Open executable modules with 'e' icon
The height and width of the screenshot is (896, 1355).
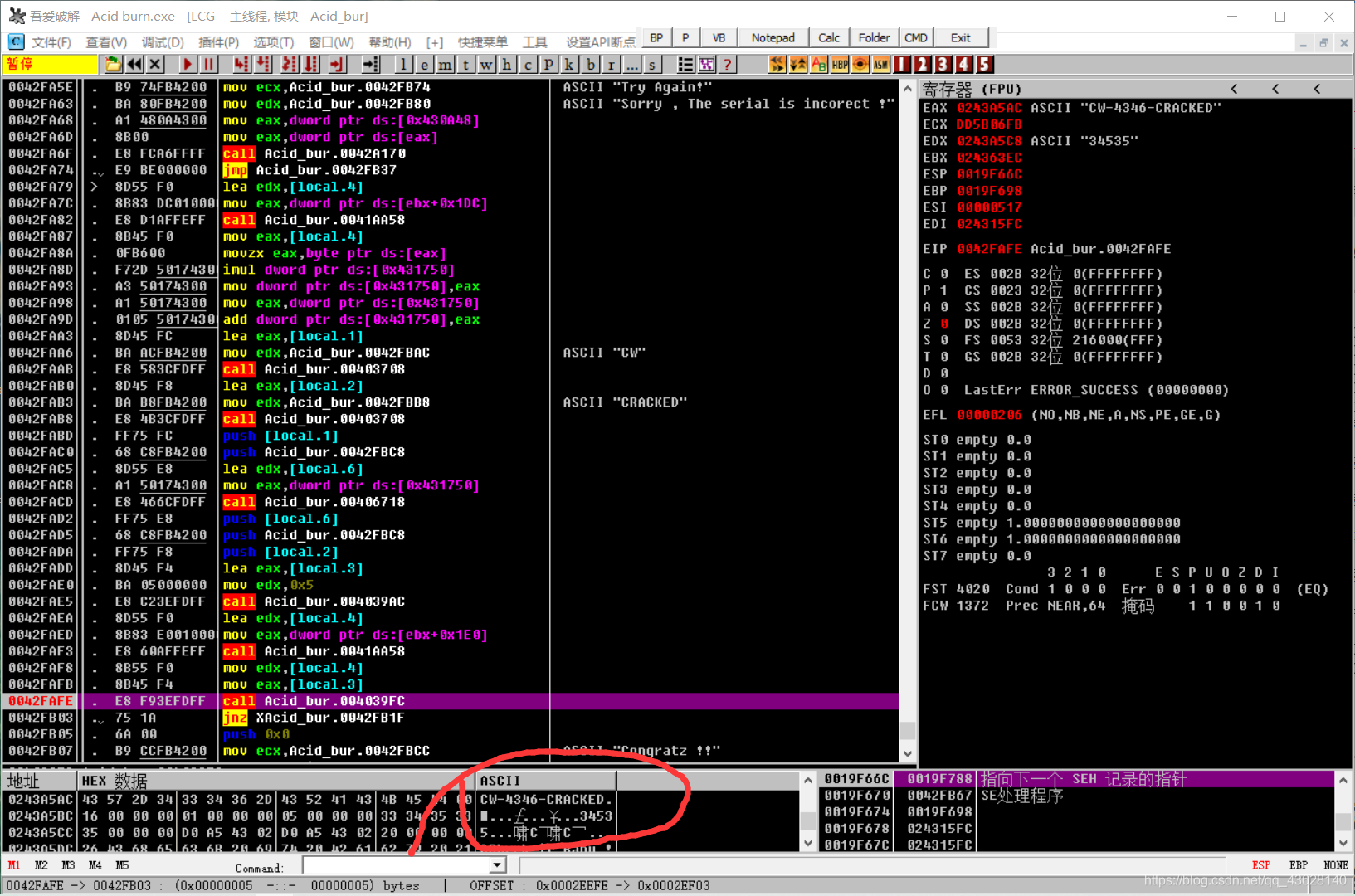point(424,64)
